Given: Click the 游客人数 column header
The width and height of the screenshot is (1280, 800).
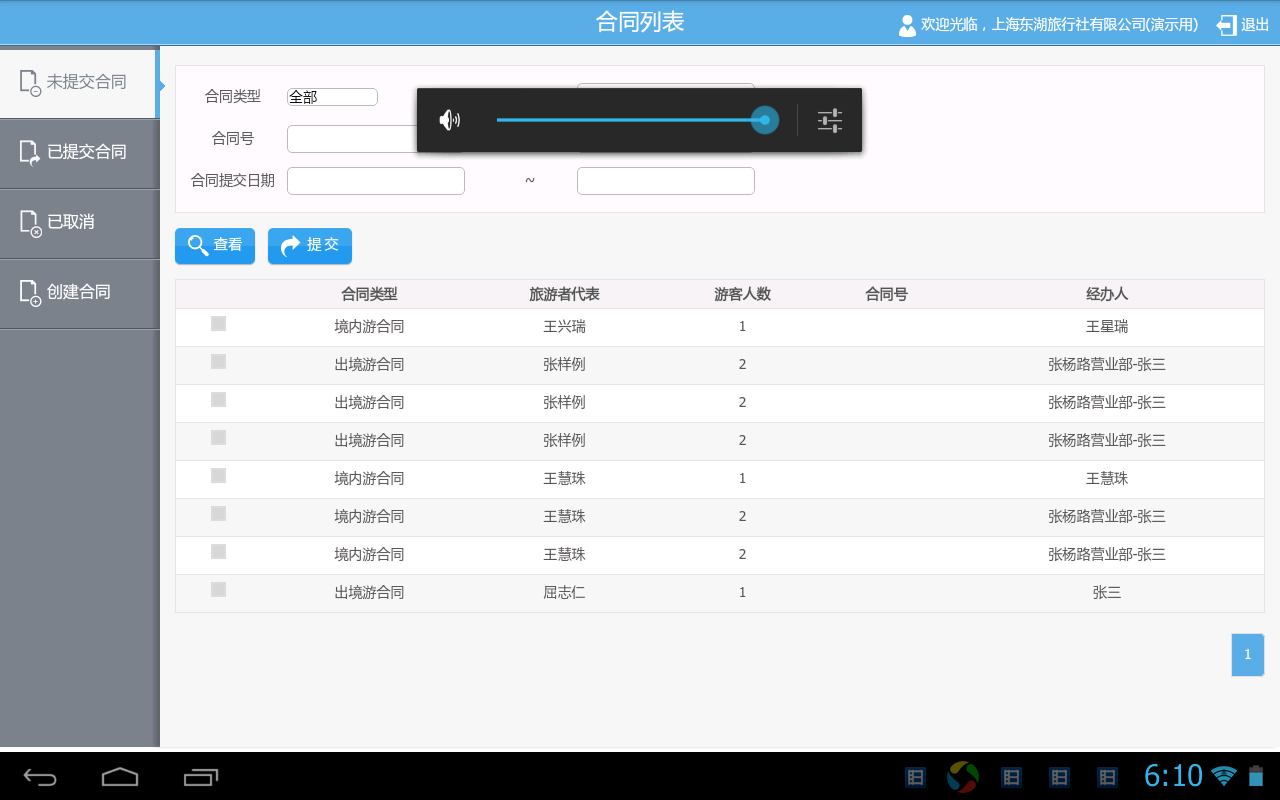Looking at the screenshot, I should click(x=742, y=294).
